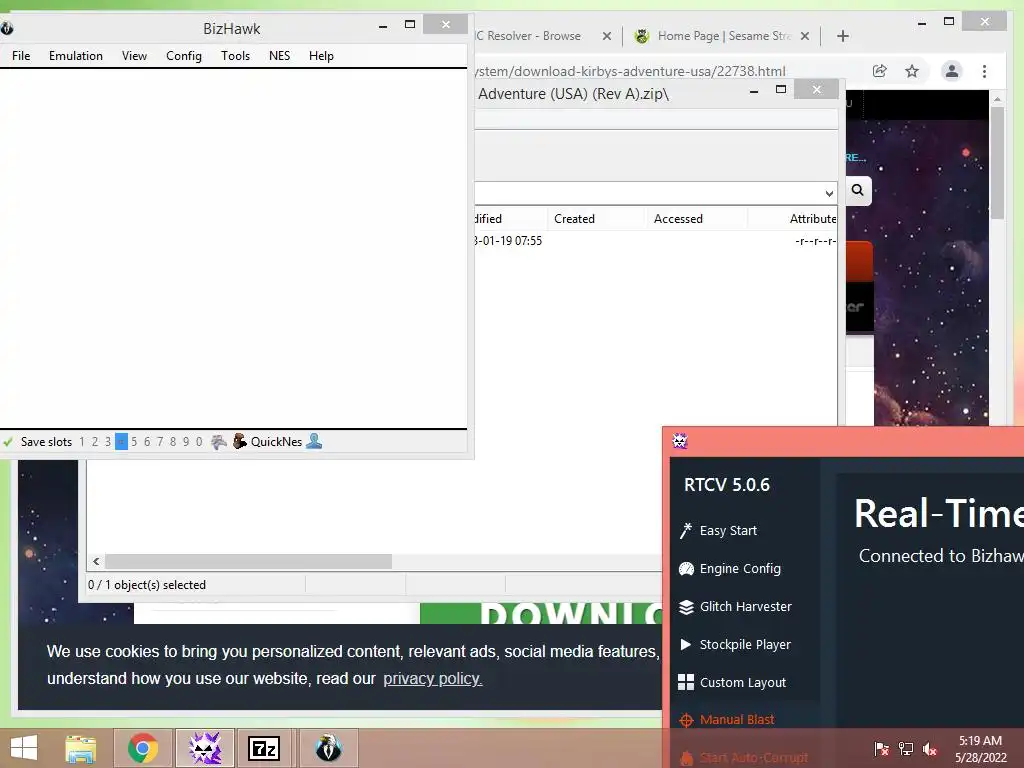Open Chrome's three-dot menu
Viewport: 1024px width, 768px height.
coord(984,71)
